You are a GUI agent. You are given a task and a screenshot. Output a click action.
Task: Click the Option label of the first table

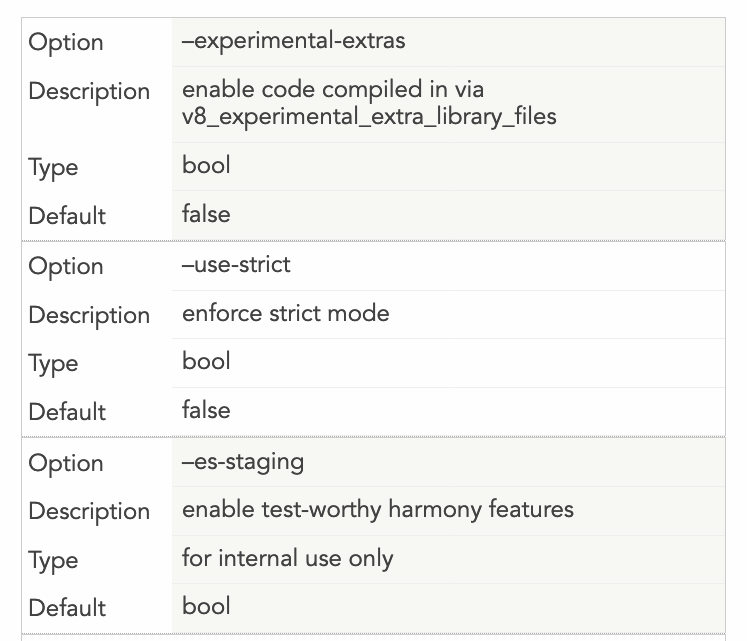pyautogui.click(x=66, y=42)
